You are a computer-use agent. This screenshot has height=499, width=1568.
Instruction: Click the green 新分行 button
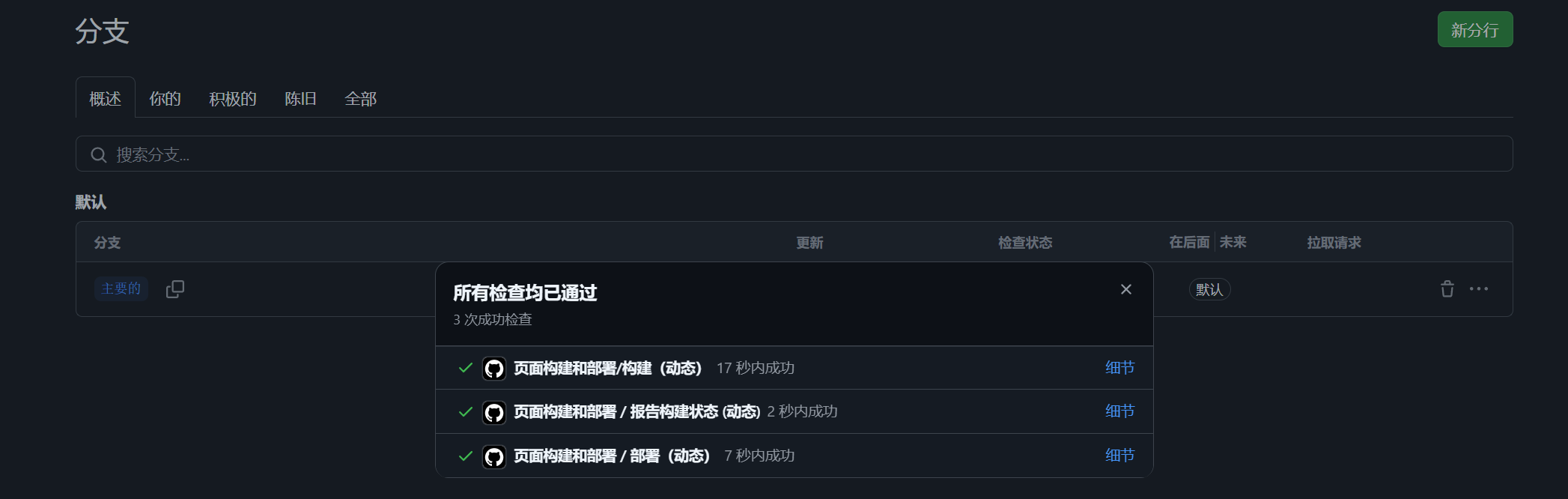[1474, 29]
